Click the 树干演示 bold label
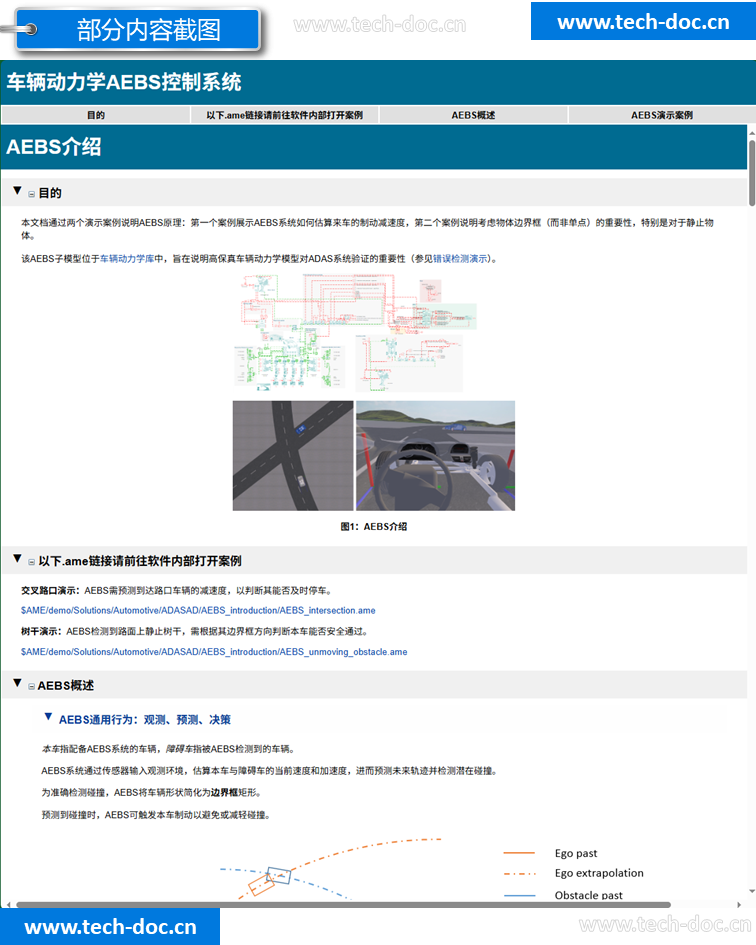The height and width of the screenshot is (945, 756). click(42, 632)
